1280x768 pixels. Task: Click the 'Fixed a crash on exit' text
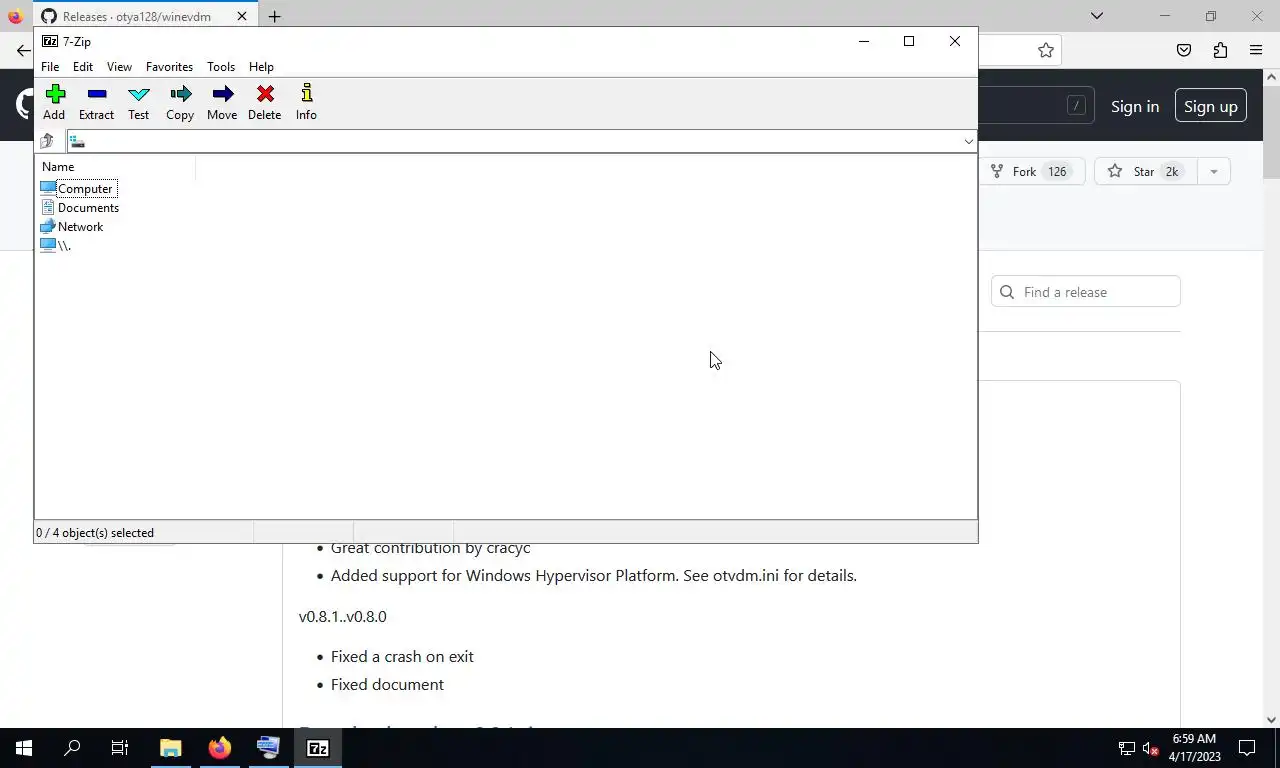point(402,656)
